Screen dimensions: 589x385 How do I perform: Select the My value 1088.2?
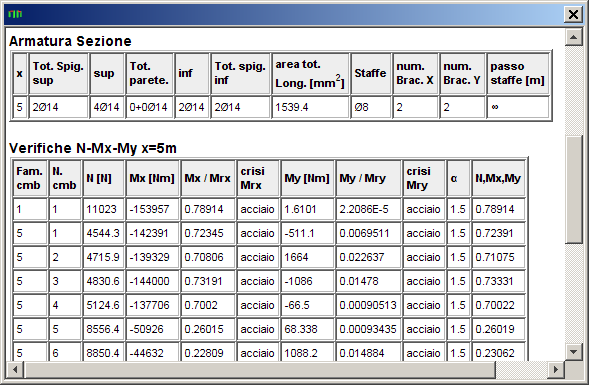307,352
